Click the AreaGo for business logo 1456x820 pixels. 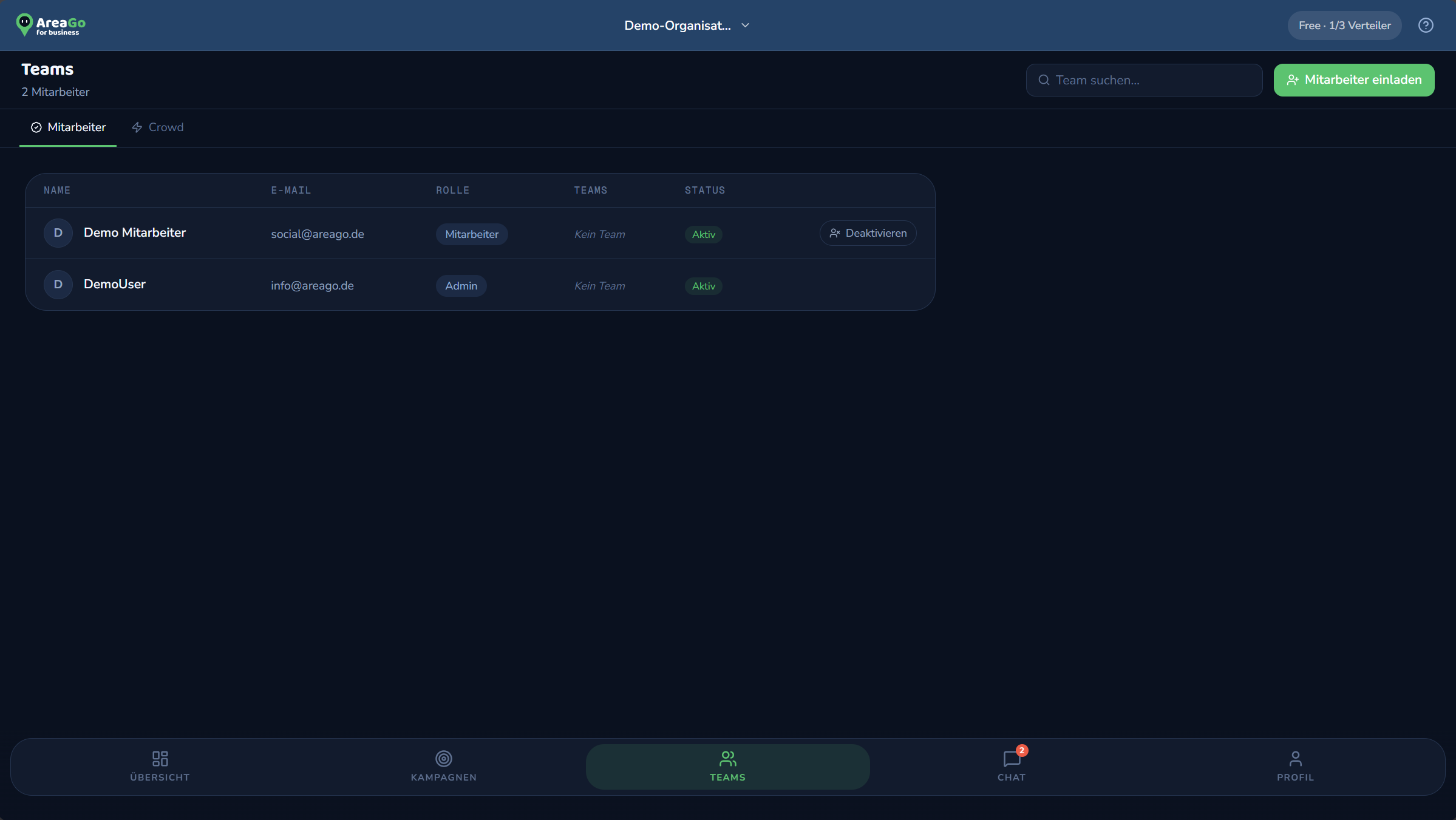(51, 25)
